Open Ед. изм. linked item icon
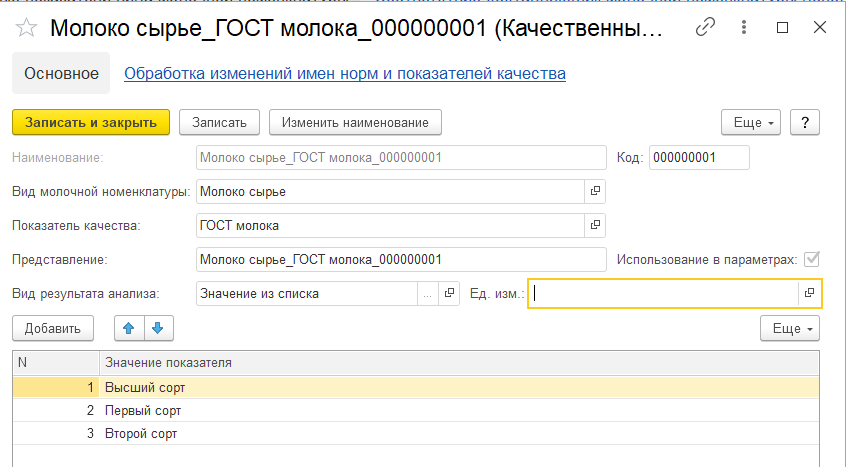The image size is (846, 467). (x=808, y=293)
